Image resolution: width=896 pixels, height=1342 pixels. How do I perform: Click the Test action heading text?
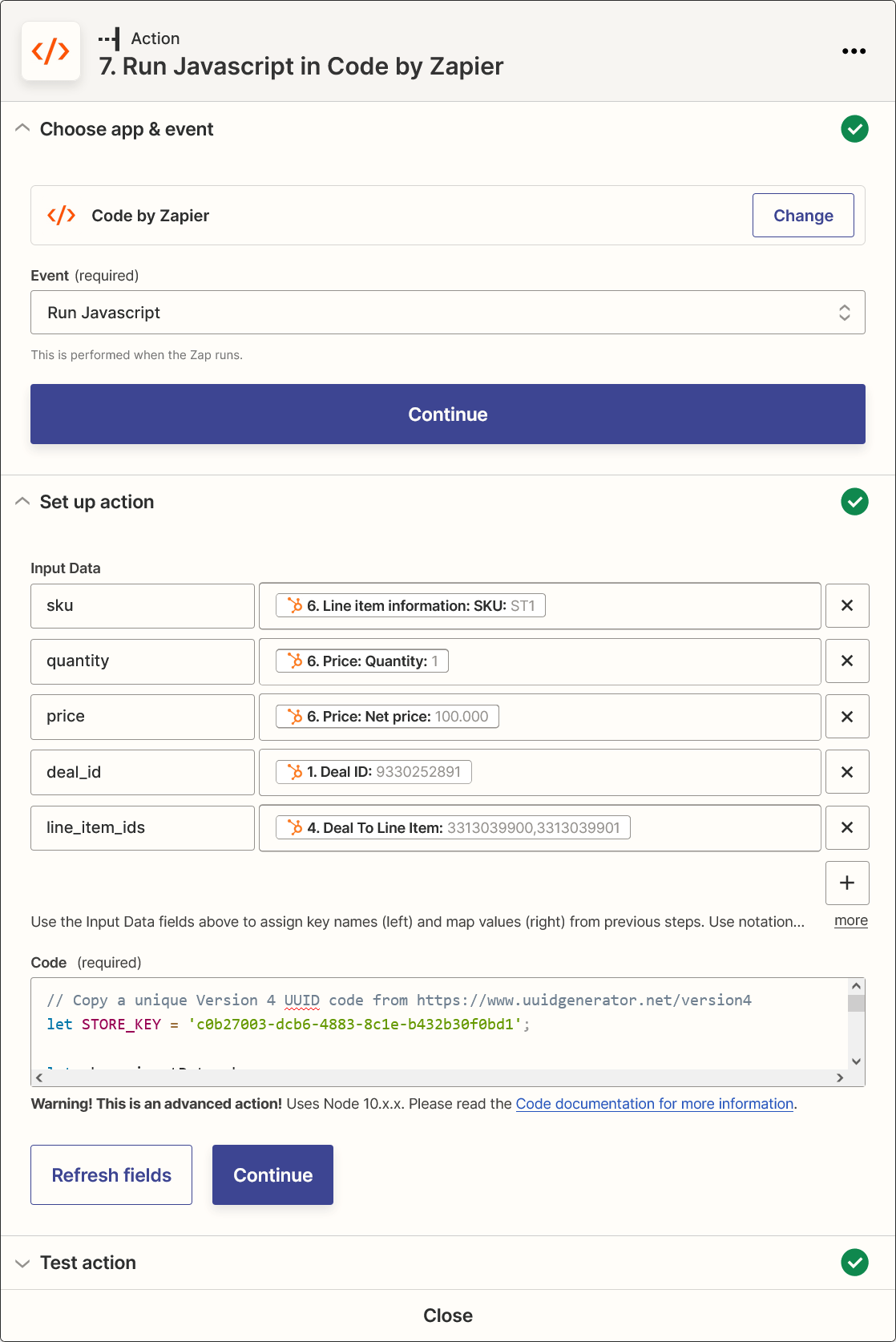click(x=88, y=1263)
